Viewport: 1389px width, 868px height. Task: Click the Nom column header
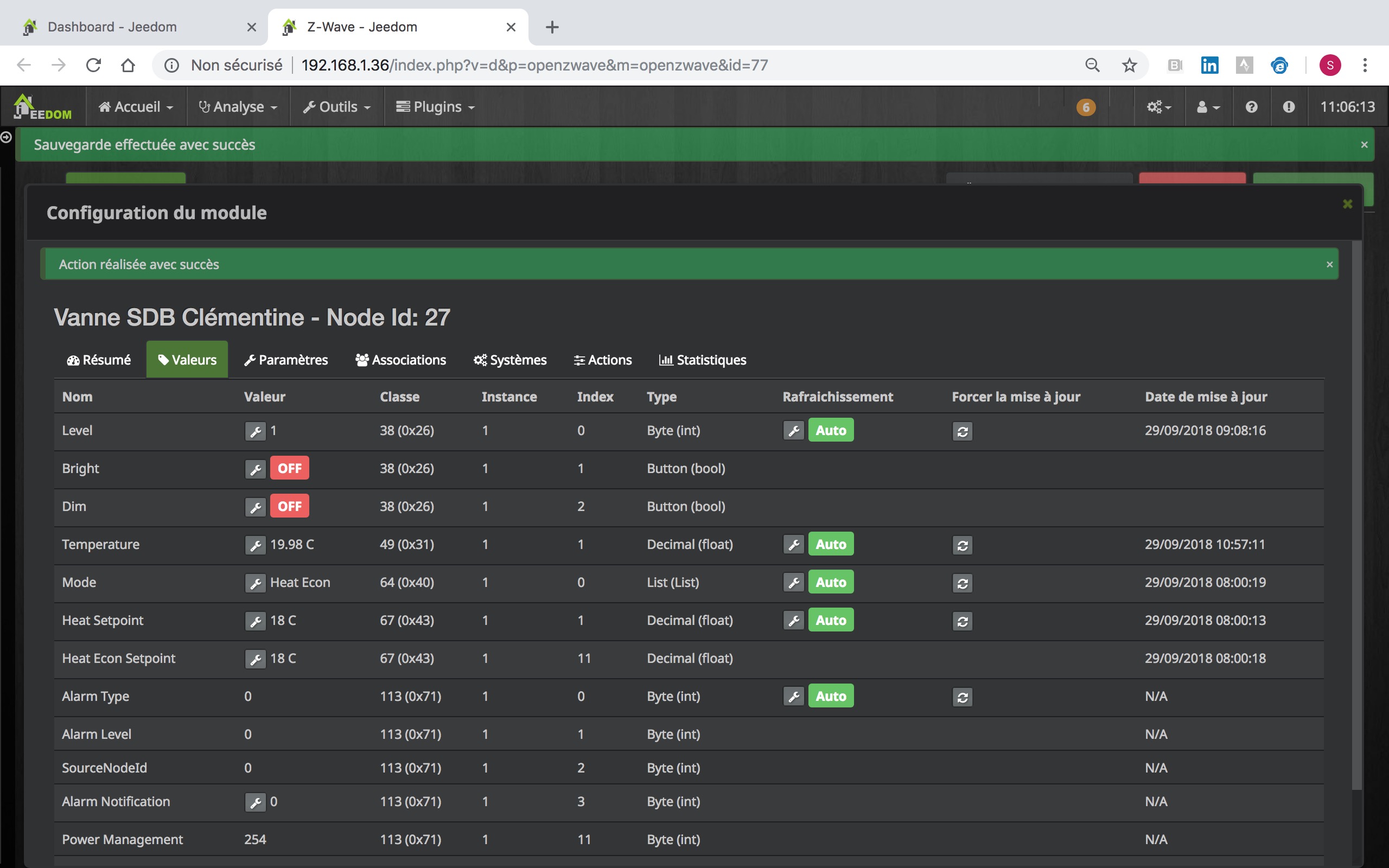[77, 397]
